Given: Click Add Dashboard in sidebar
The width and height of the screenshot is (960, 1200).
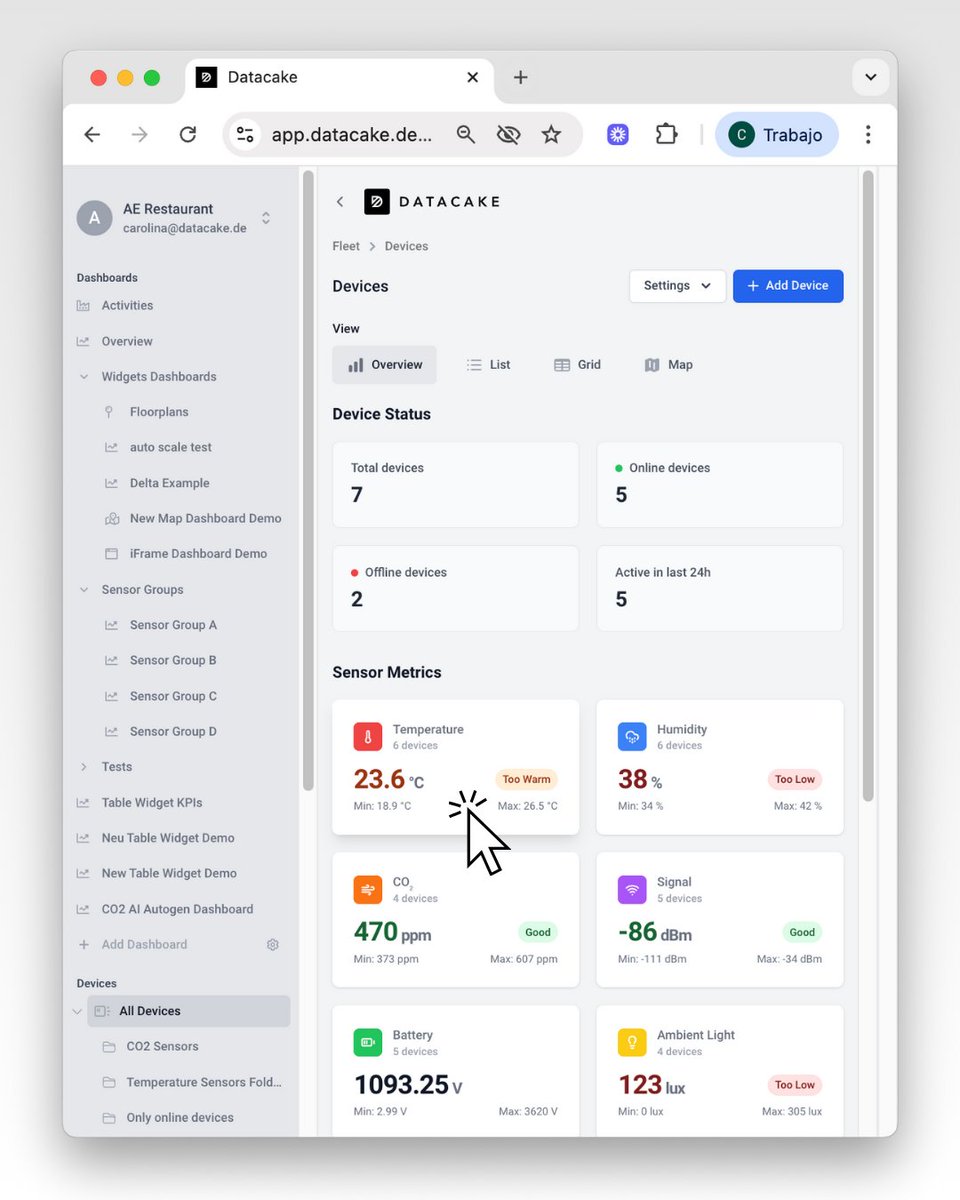Looking at the screenshot, I should click(144, 944).
